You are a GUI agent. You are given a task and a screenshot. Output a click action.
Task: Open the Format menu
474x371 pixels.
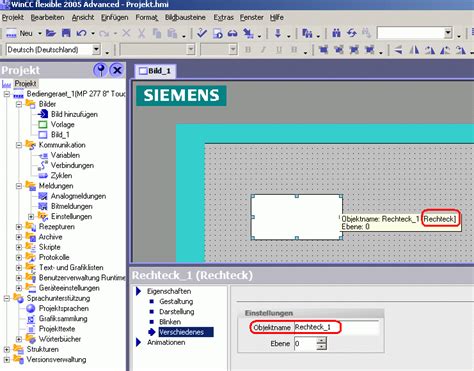(146, 17)
